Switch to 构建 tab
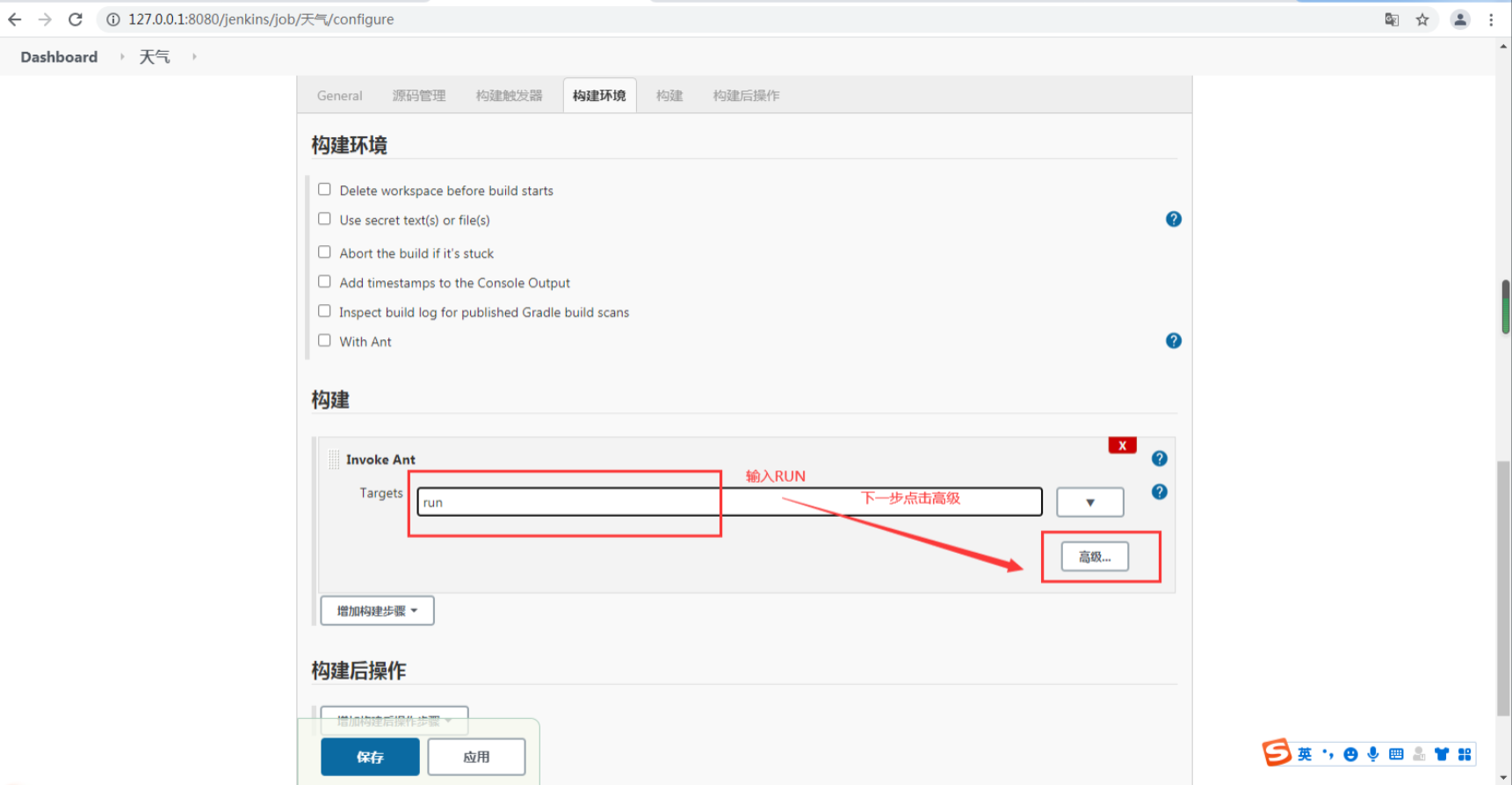The image size is (1512, 785). [669, 96]
